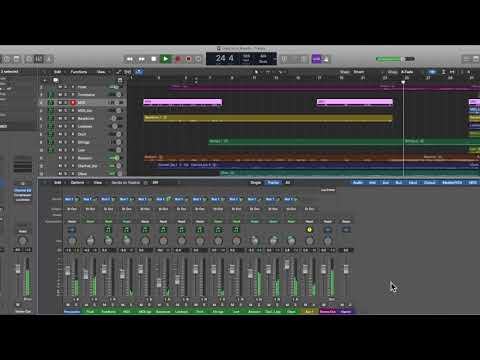The height and width of the screenshot is (360, 480).
Task: Open the Drag X-Fade pop-up menu
Action: pyautogui.click(x=407, y=72)
